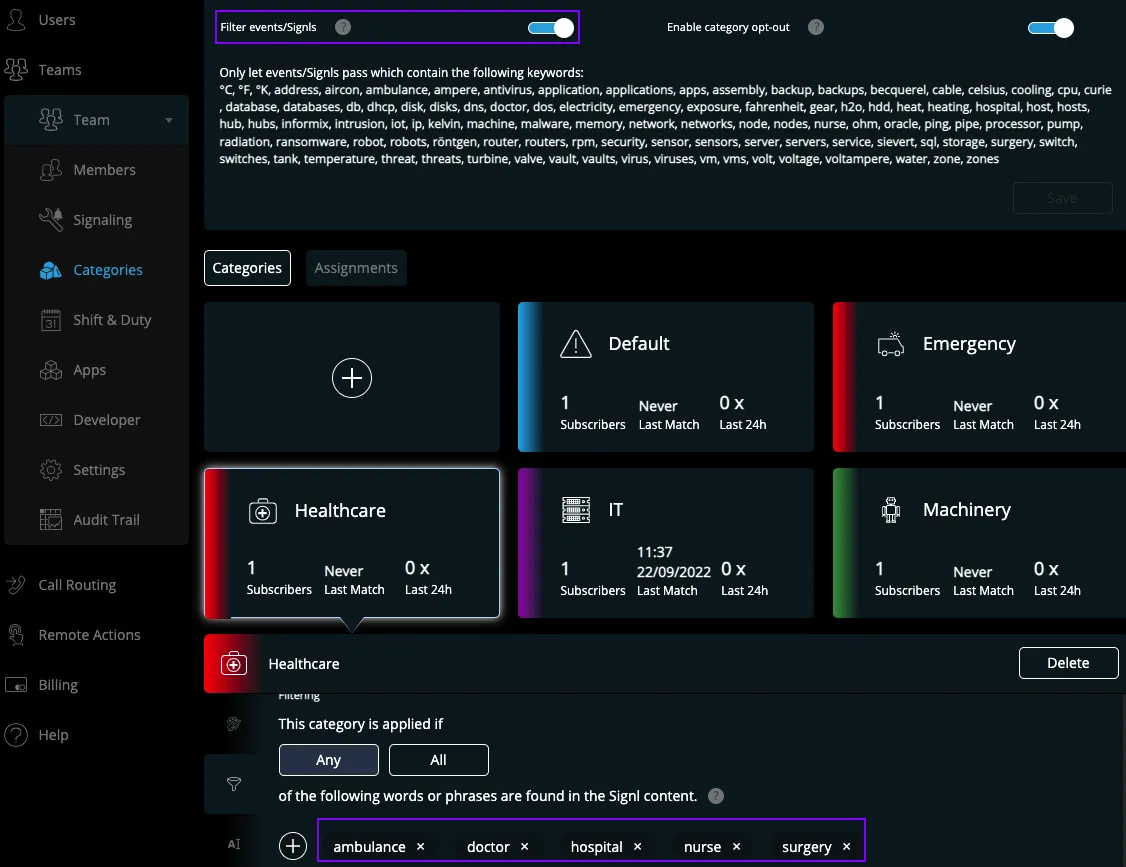Open the Teams sidebar icon

tap(16, 70)
